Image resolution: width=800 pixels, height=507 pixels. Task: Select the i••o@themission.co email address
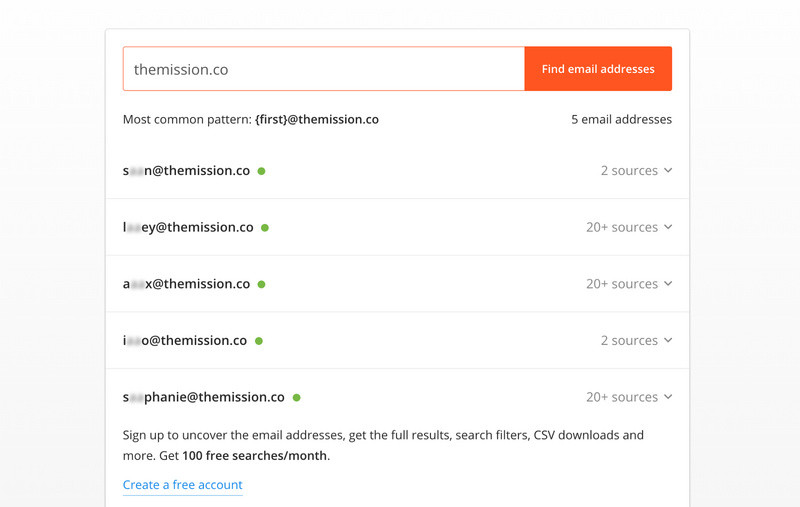(x=185, y=341)
